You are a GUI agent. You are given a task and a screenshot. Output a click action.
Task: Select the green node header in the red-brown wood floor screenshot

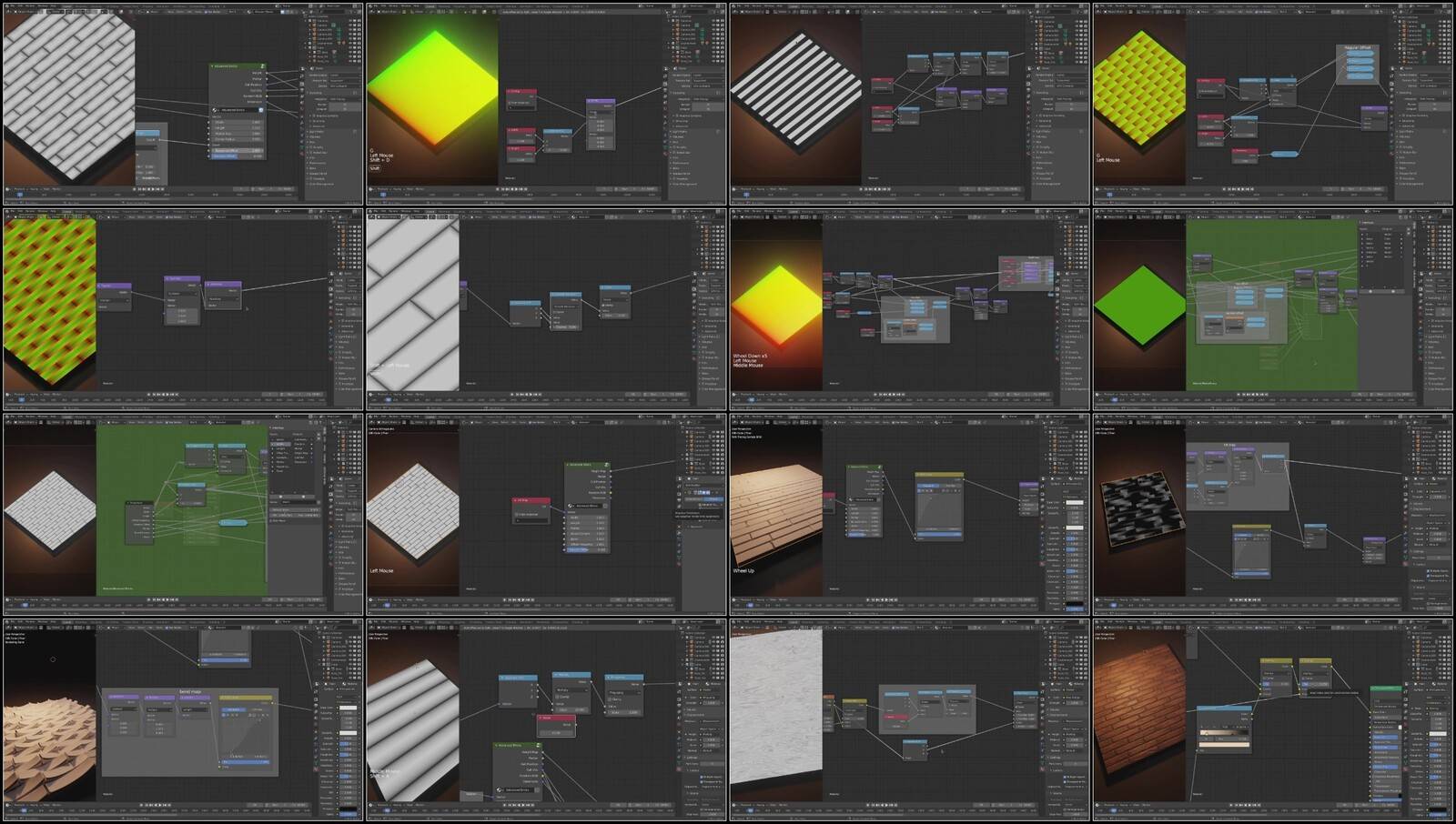[x=1386, y=688]
